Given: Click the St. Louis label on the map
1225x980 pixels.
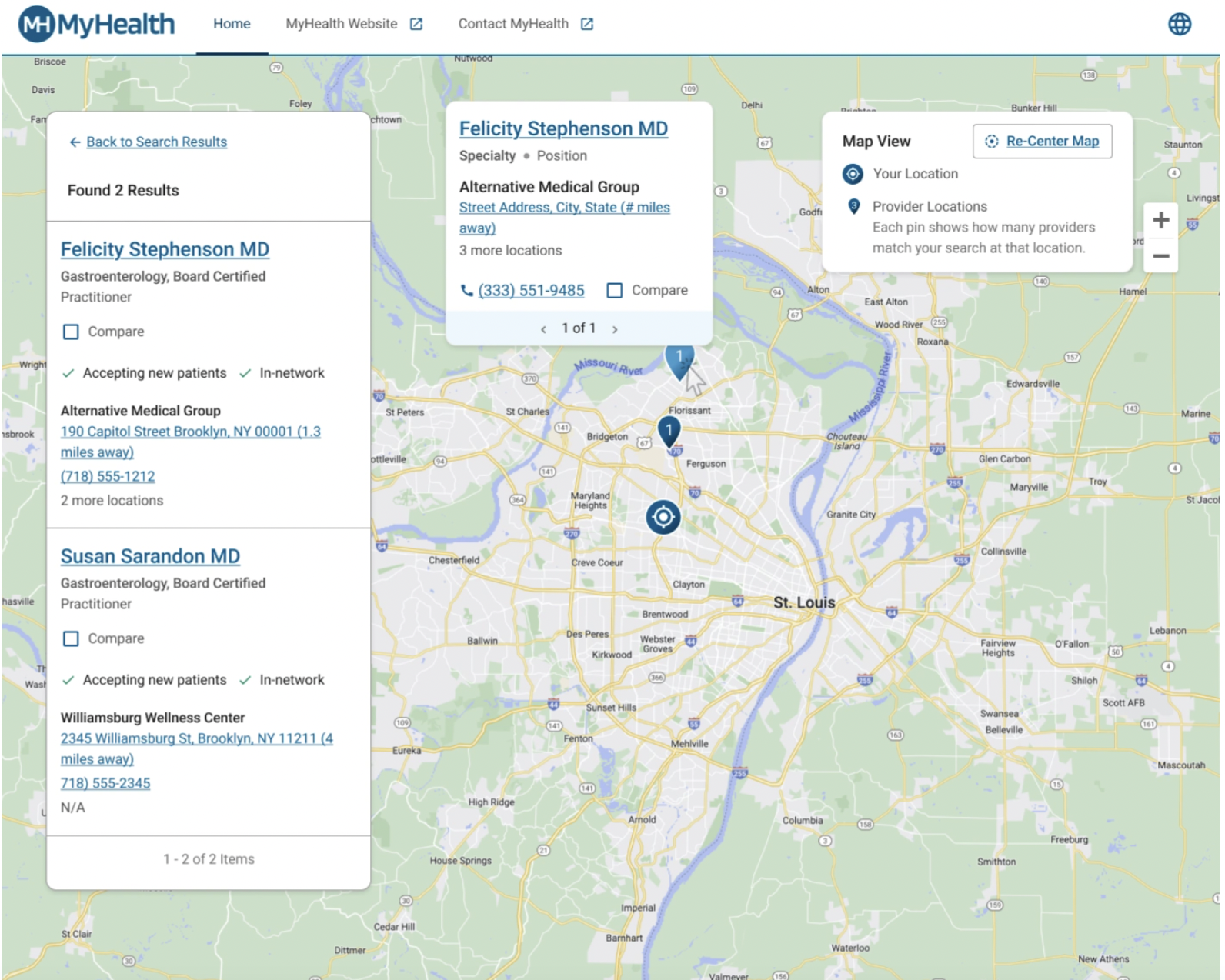Looking at the screenshot, I should 804,602.
